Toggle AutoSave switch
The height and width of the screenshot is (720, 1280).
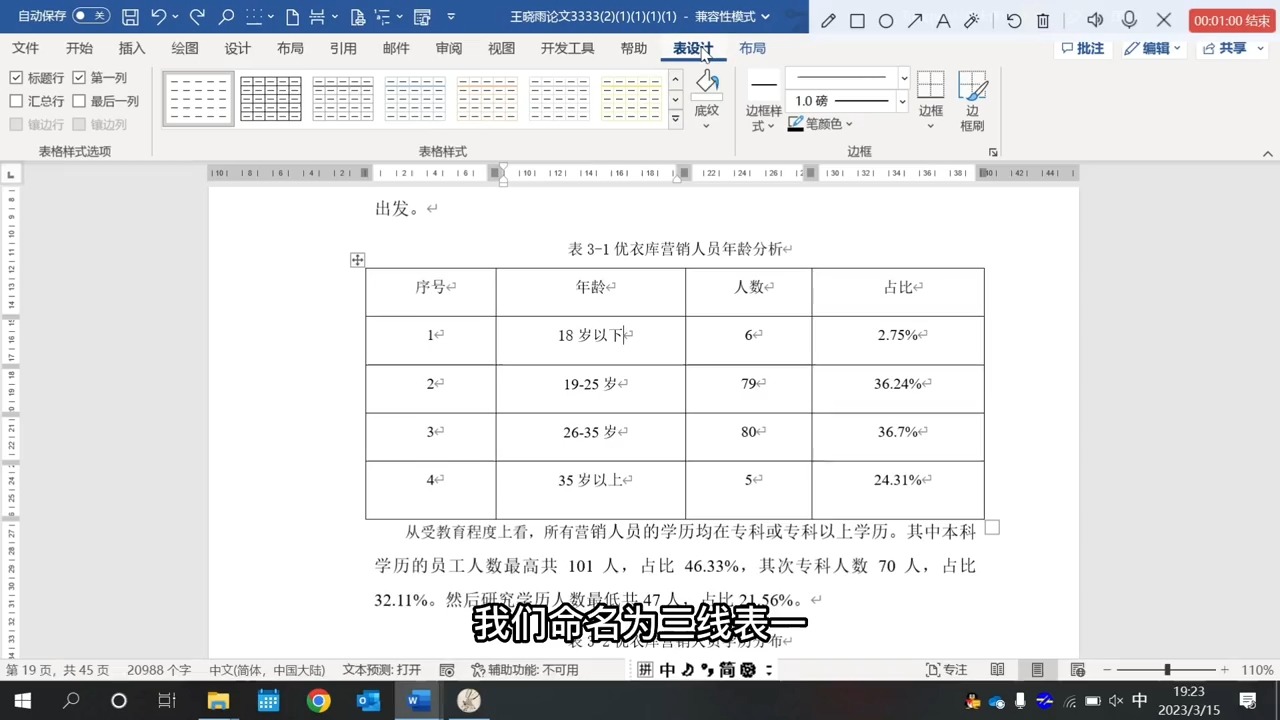91,16
